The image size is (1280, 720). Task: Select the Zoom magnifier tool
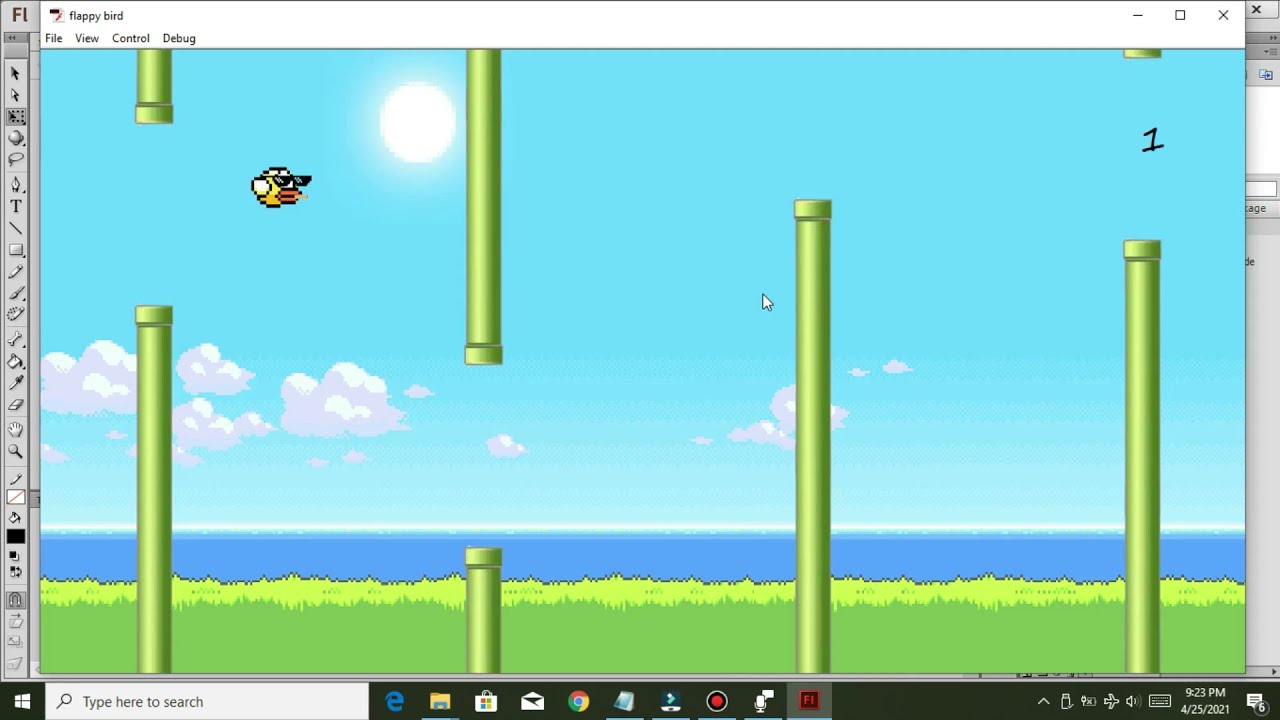point(15,452)
